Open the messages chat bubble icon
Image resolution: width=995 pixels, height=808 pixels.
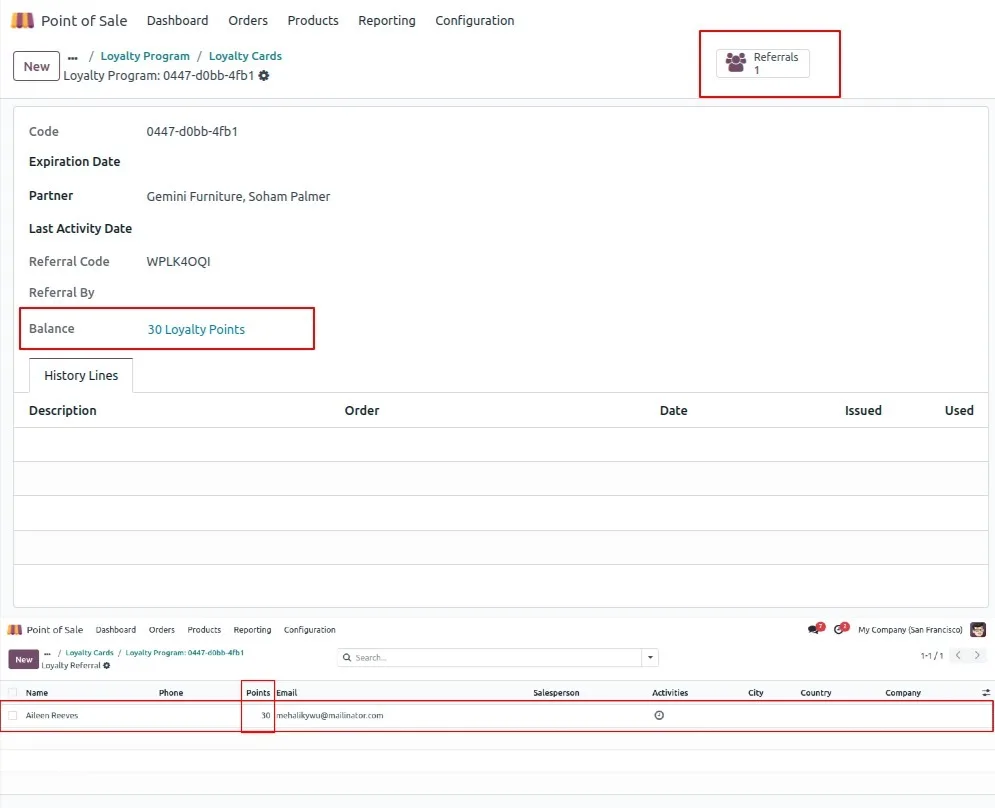[815, 629]
